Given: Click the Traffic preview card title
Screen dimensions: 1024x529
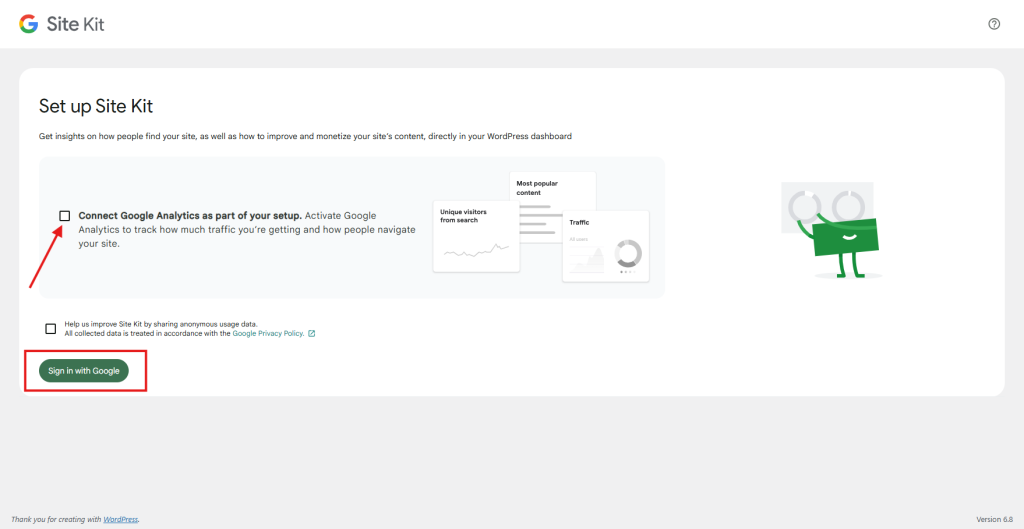Looking at the screenshot, I should [x=580, y=222].
